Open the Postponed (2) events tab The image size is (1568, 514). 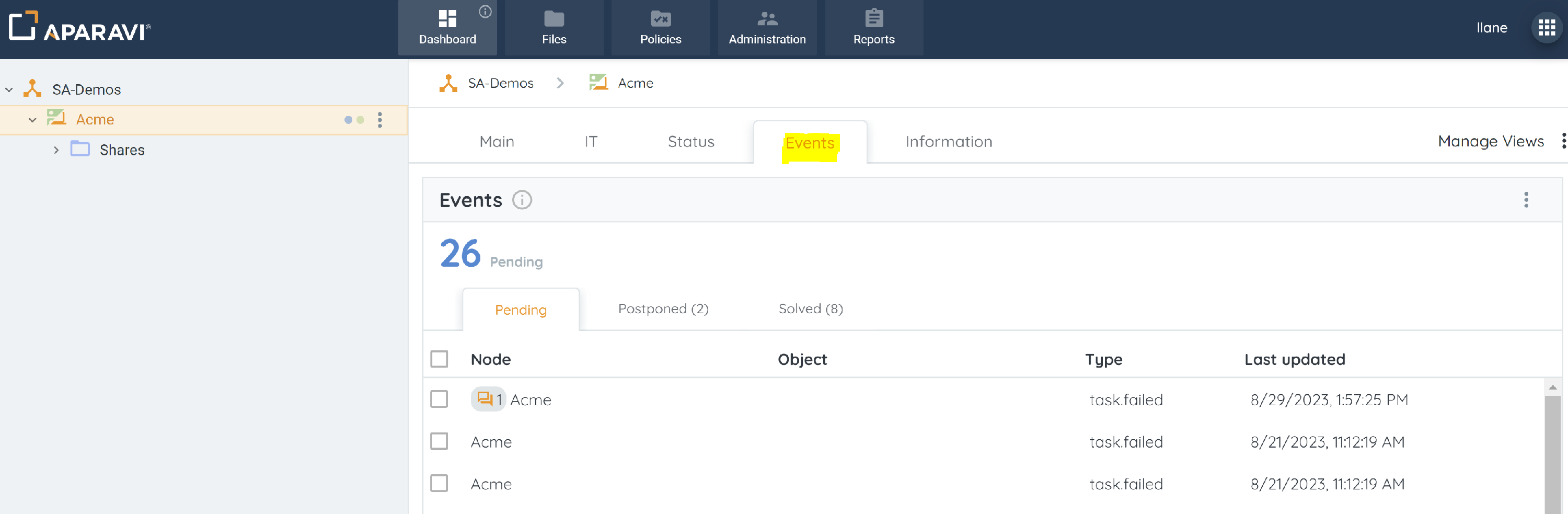coord(663,309)
